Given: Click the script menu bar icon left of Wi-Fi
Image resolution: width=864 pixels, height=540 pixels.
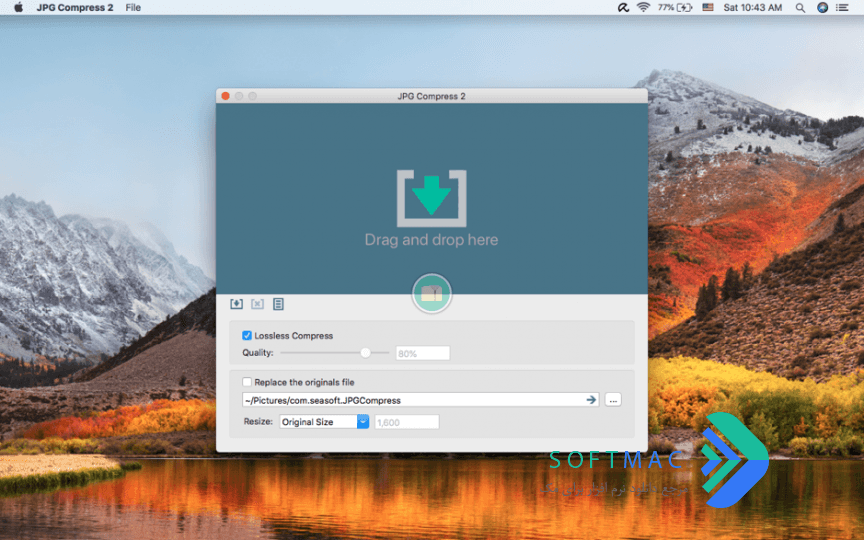Looking at the screenshot, I should tap(623, 7).
